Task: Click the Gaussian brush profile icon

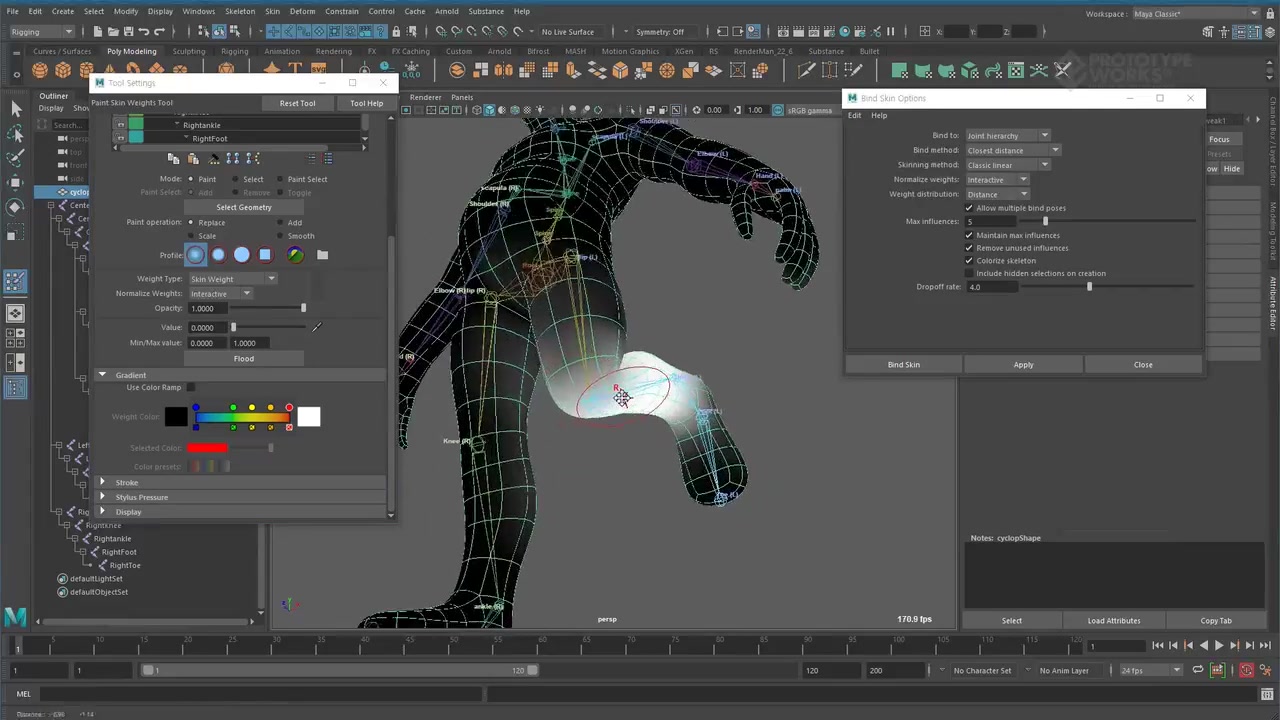Action: (195, 255)
